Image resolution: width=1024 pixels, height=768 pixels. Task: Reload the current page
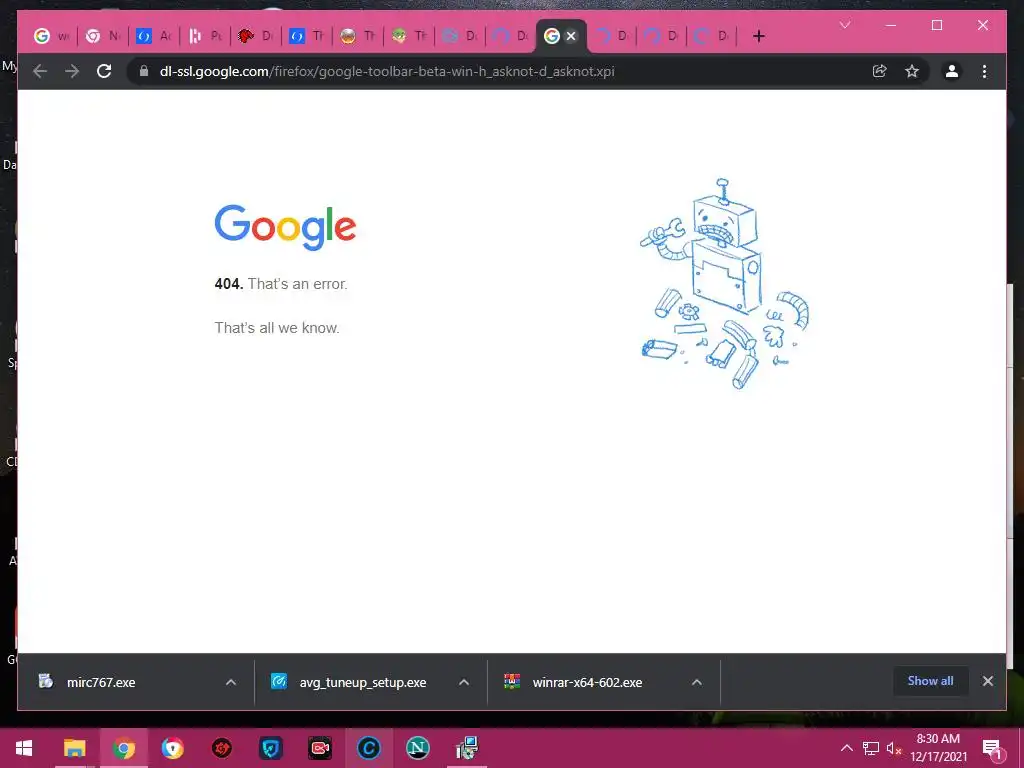point(104,71)
